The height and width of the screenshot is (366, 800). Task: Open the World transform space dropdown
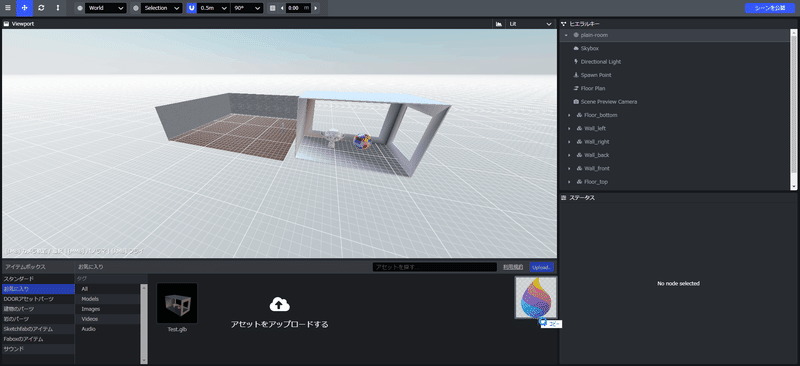(106, 8)
